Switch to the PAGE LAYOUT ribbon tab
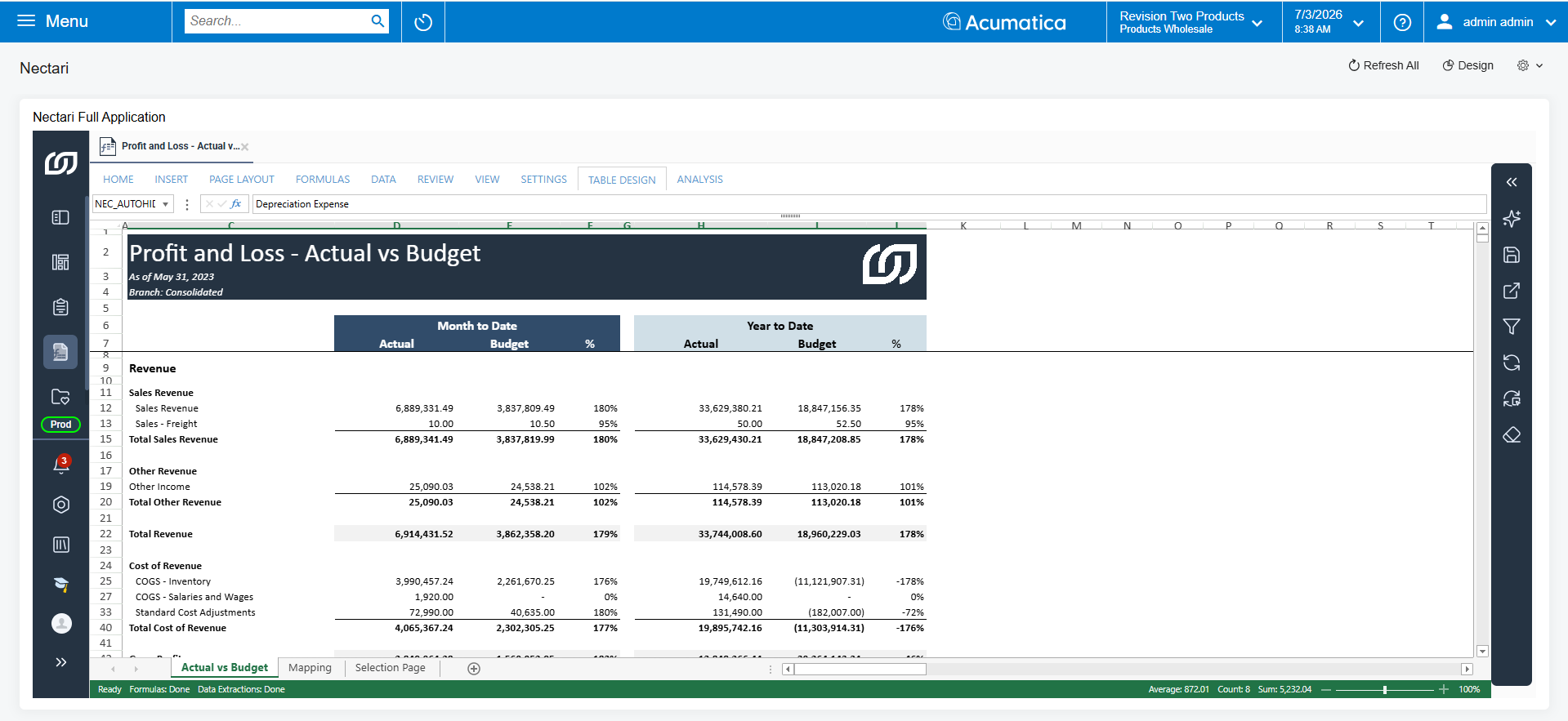 click(242, 180)
